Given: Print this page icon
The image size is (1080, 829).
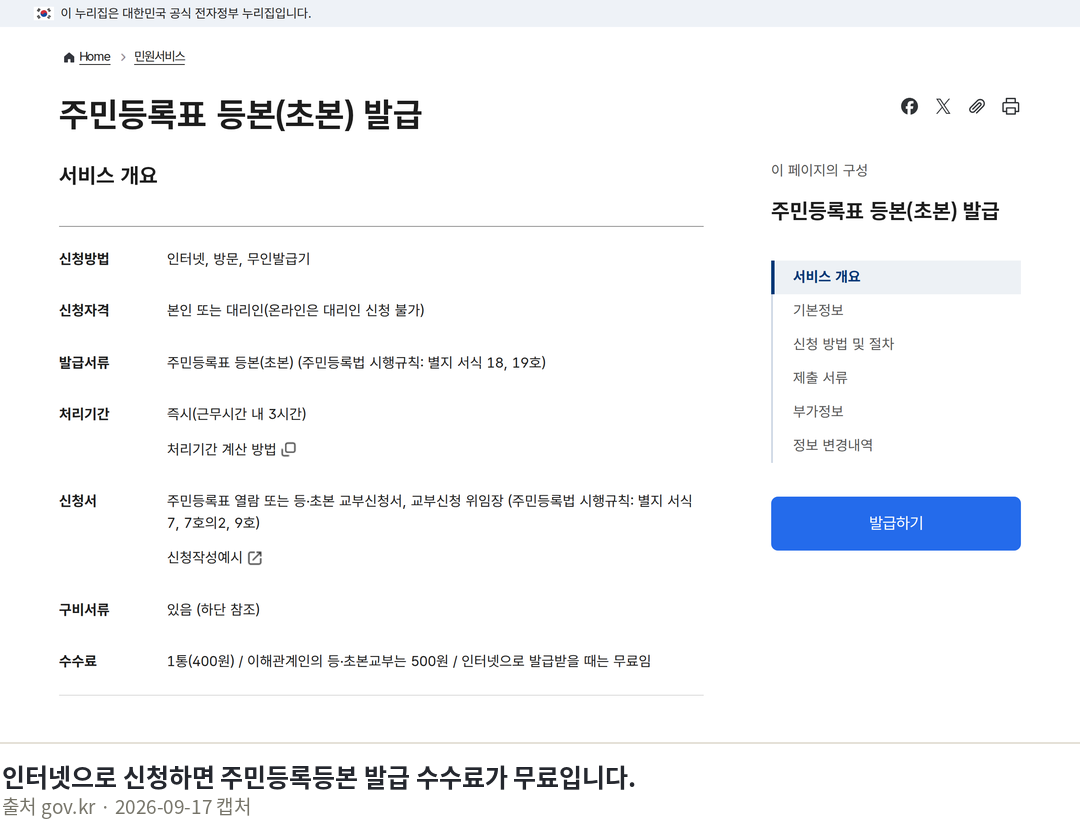Looking at the screenshot, I should click(1010, 106).
